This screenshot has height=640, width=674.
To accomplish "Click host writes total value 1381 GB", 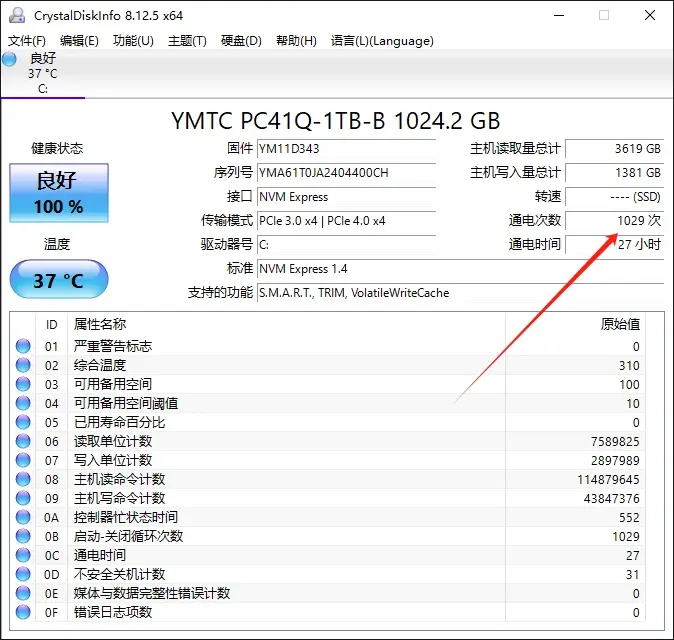I will point(615,173).
